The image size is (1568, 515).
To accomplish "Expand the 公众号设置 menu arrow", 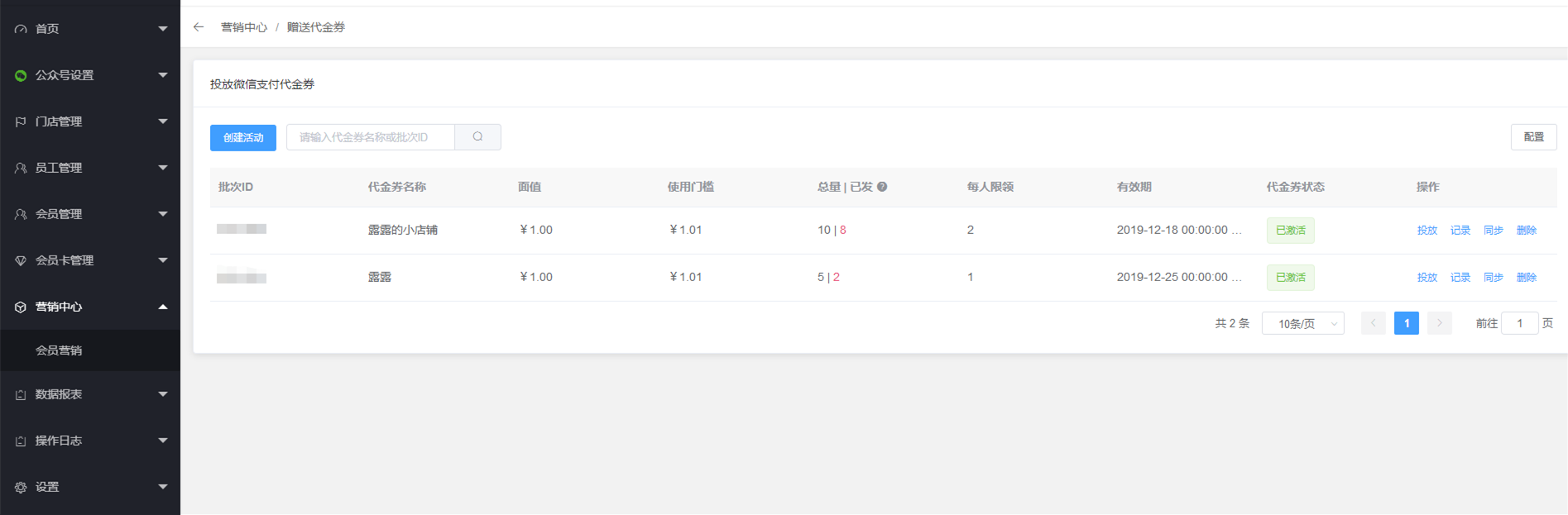I will 163,75.
